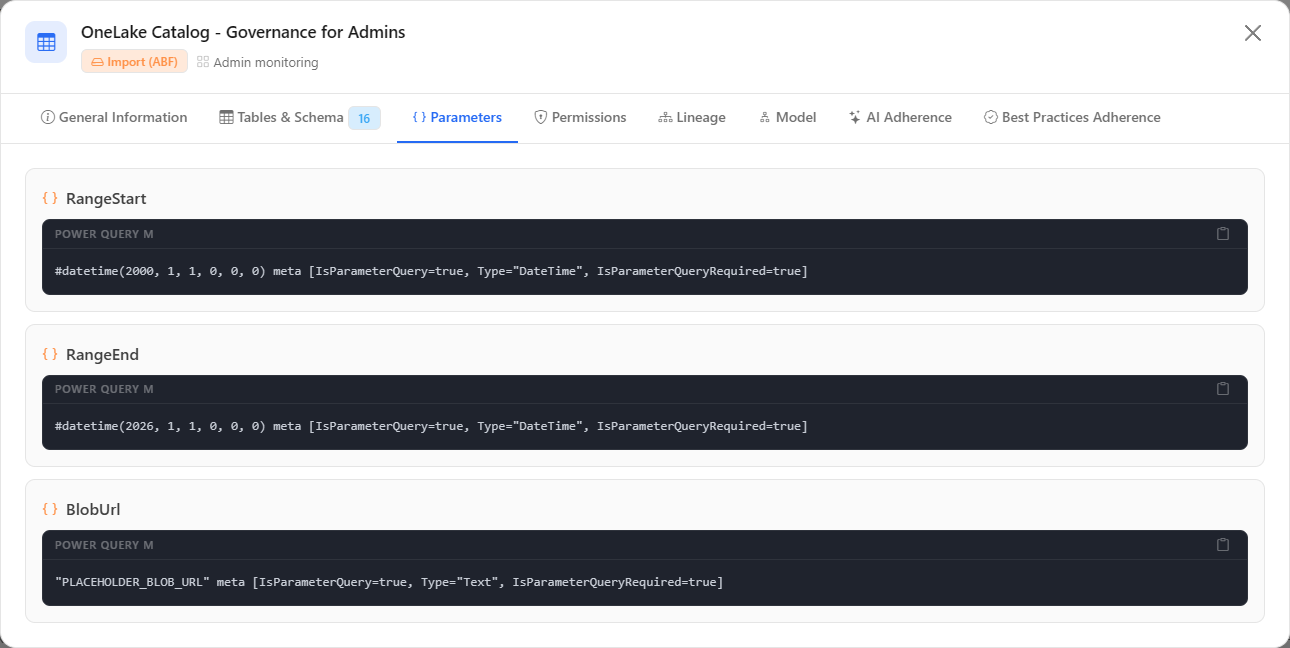
Task: Click the BlobUrl parameter heading
Action: click(x=93, y=509)
